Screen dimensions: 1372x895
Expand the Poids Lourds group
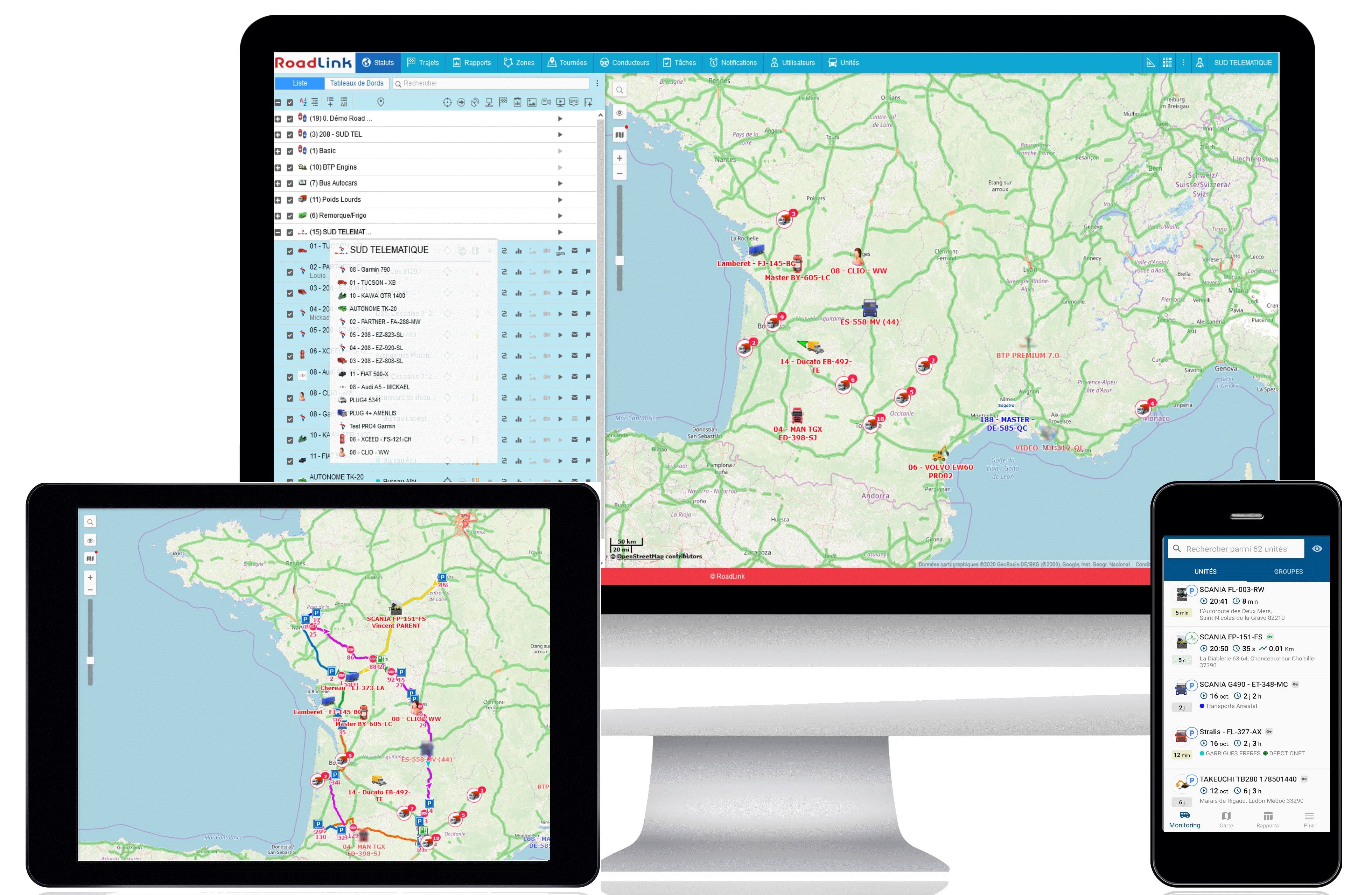tap(277, 200)
